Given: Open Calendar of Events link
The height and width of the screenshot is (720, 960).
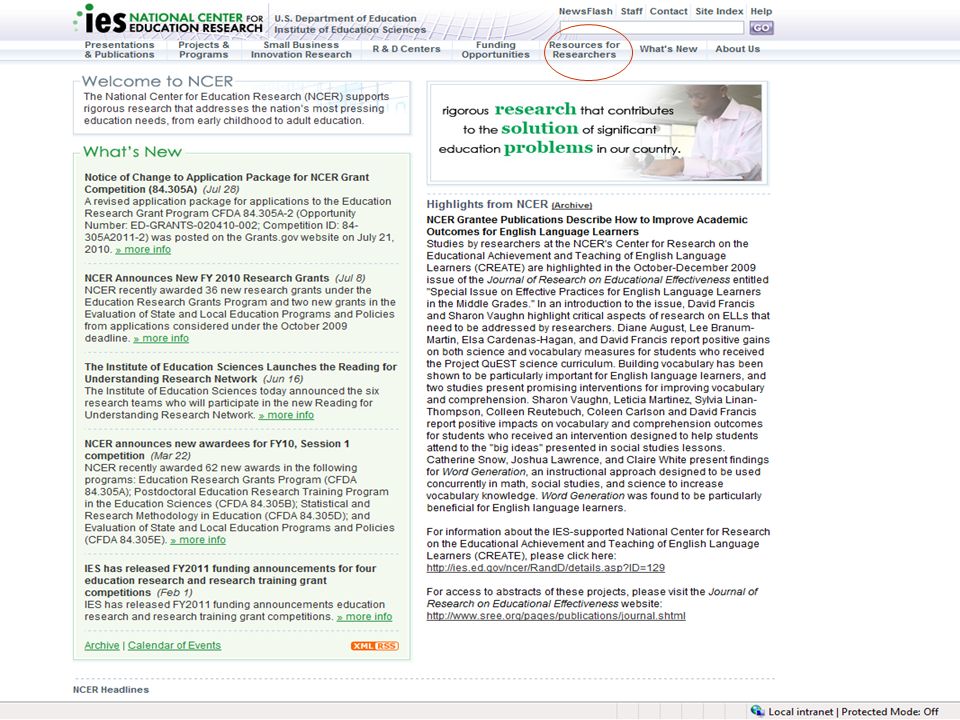Looking at the screenshot, I should 174,645.
